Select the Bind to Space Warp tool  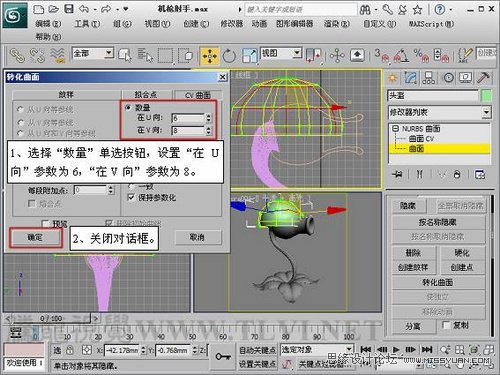pos(57,55)
